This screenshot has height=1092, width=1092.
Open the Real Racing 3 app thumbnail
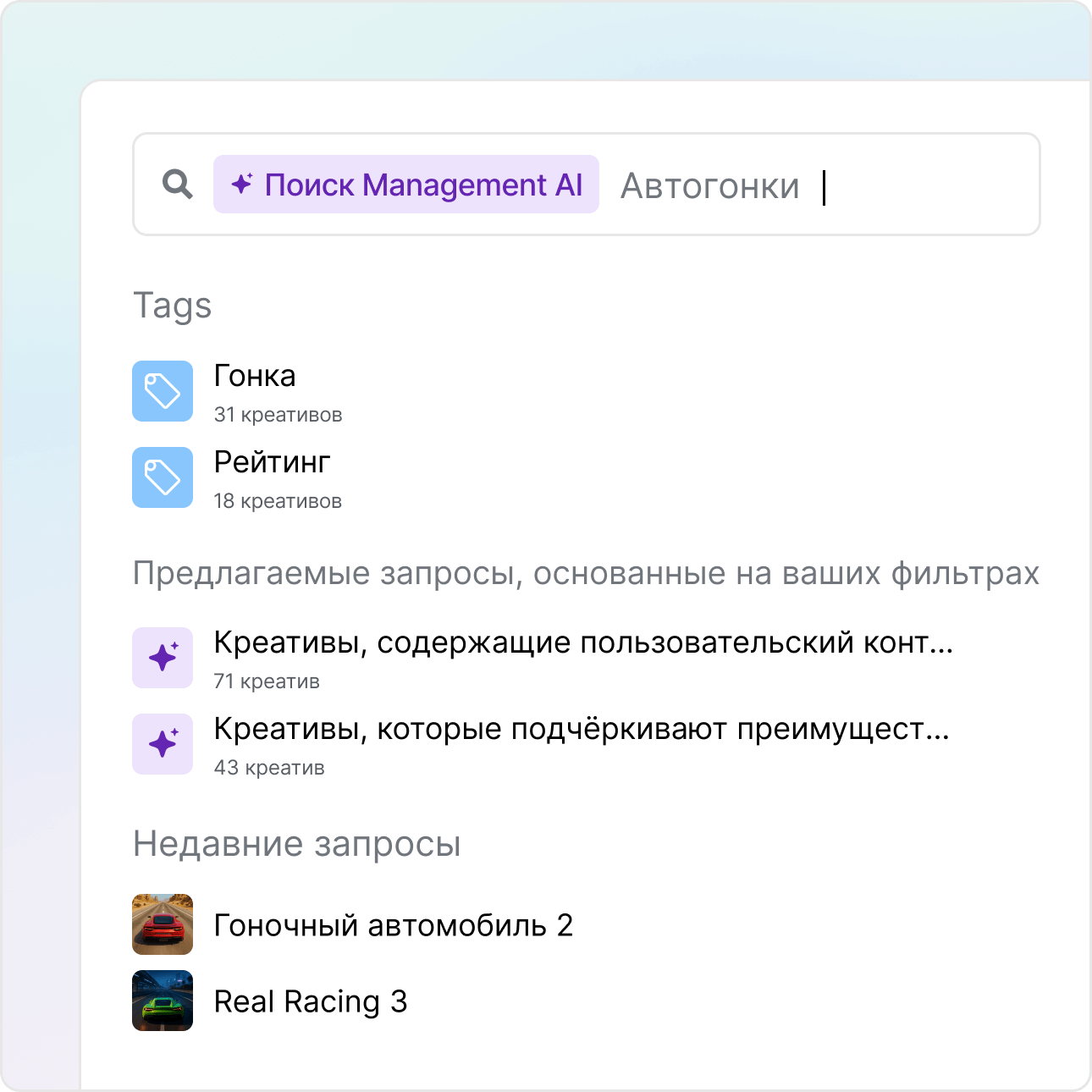tap(163, 1001)
